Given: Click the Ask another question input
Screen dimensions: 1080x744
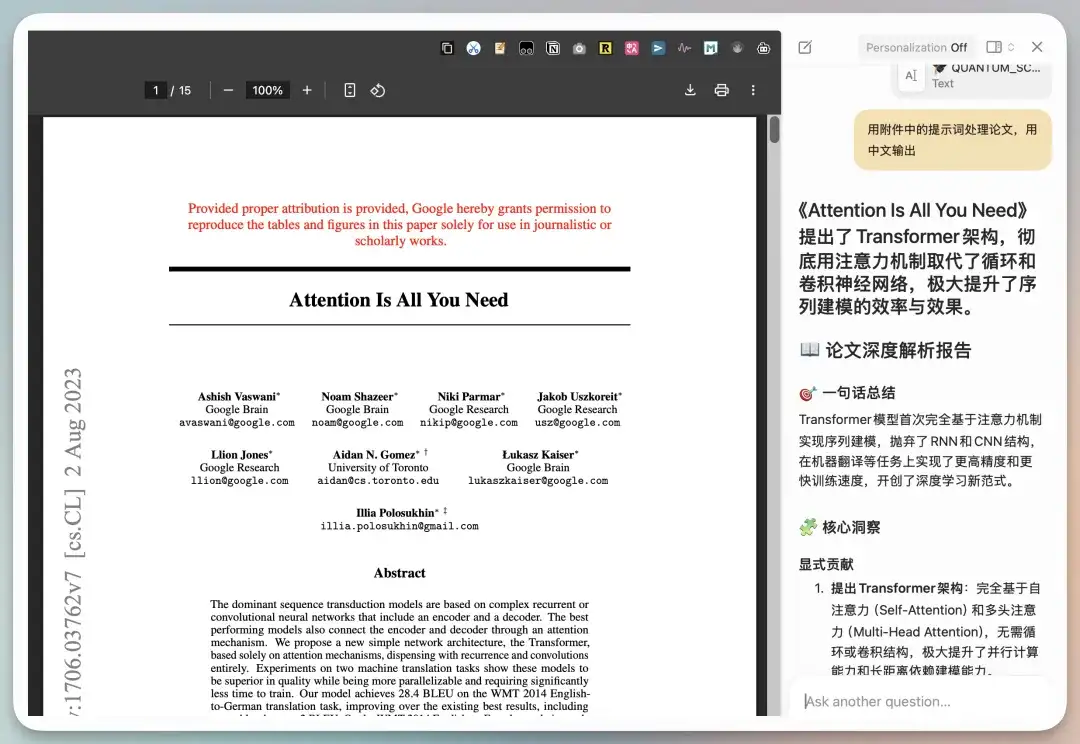Looking at the screenshot, I should click(x=920, y=701).
